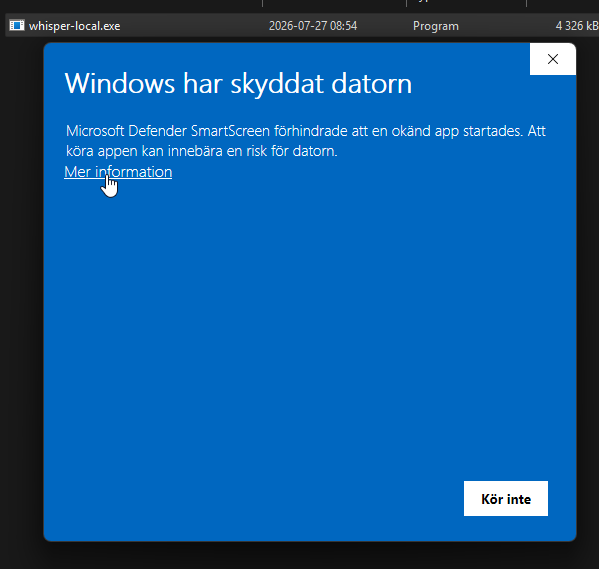The image size is (599, 569).
Task: Select the whisper-local.exe file name
Action: click(74, 26)
